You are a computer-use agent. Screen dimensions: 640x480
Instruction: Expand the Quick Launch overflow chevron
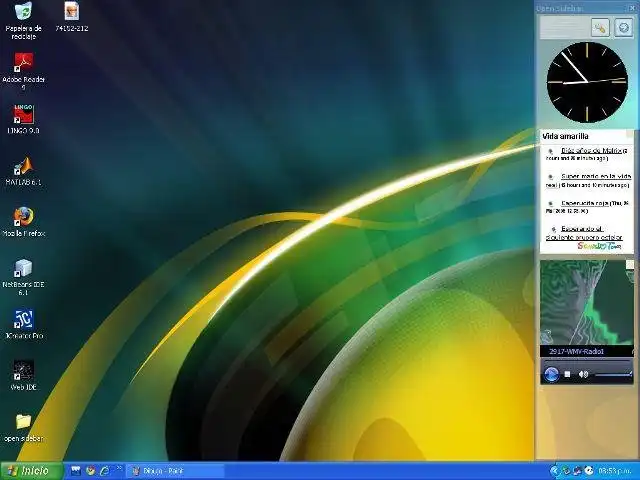(x=120, y=468)
